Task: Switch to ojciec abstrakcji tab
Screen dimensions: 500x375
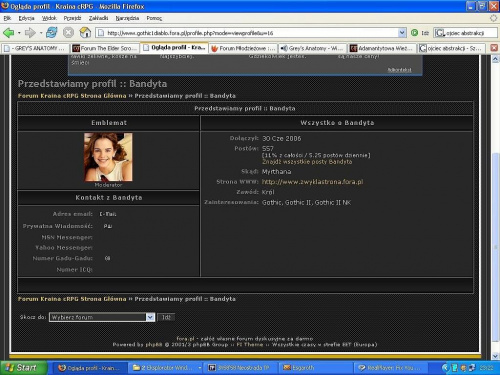Action: [451, 48]
